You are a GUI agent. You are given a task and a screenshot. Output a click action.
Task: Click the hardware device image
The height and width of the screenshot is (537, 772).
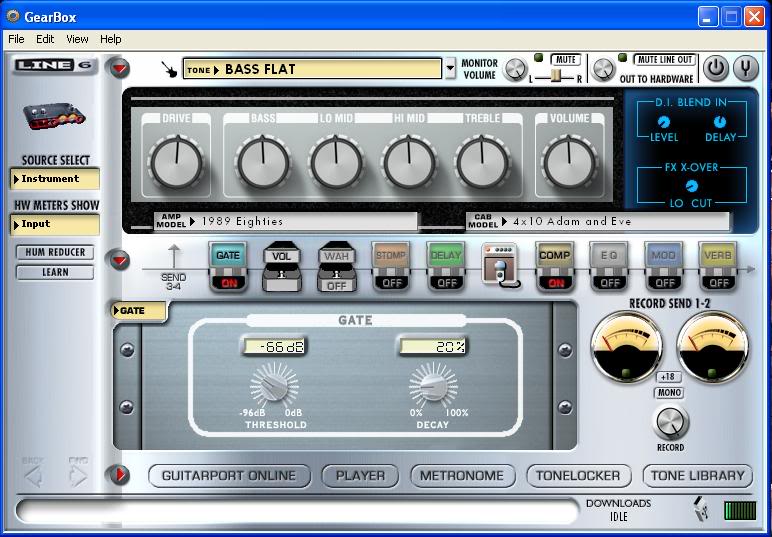tap(54, 116)
